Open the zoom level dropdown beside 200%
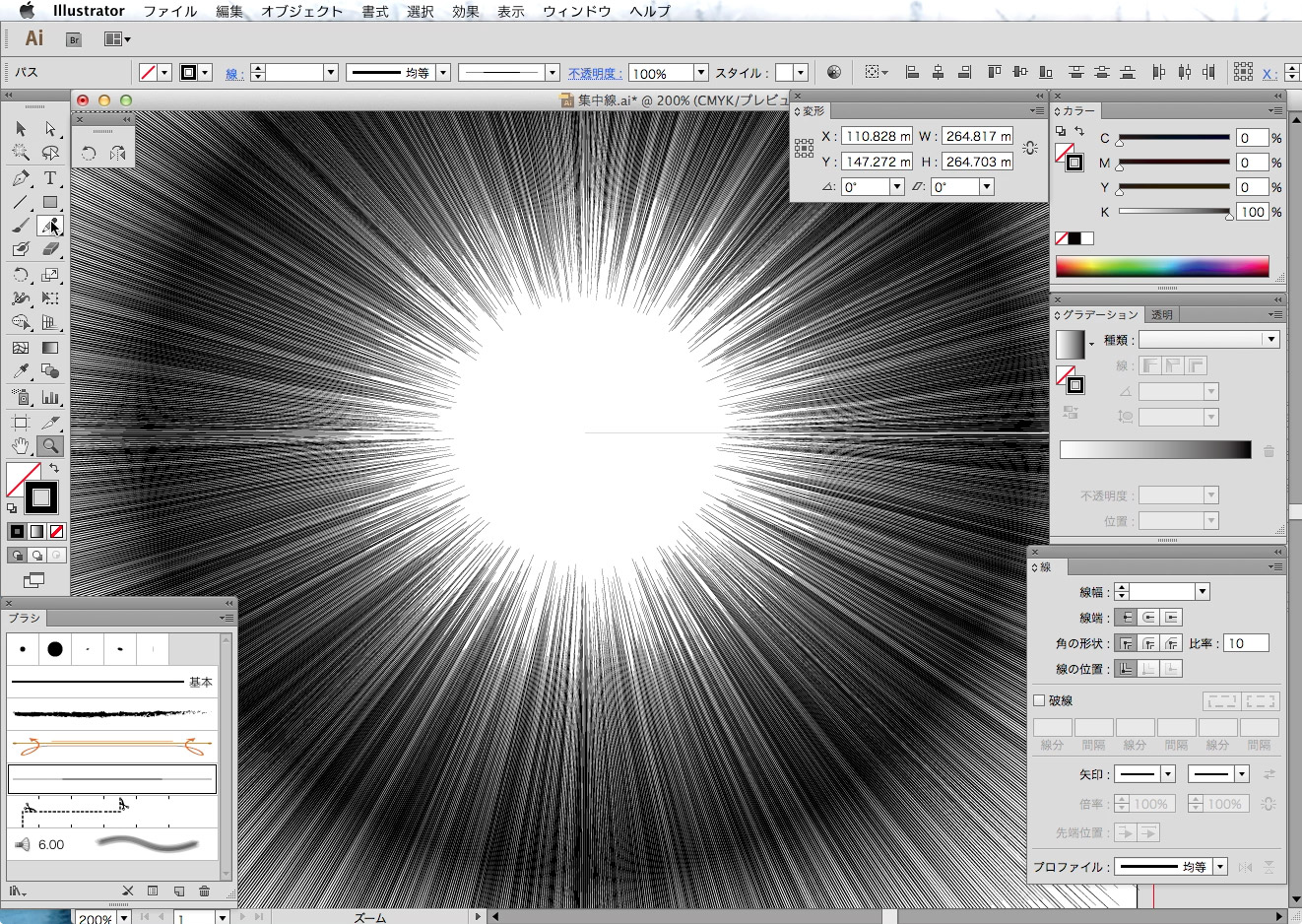The height and width of the screenshot is (924, 1302). (124, 917)
